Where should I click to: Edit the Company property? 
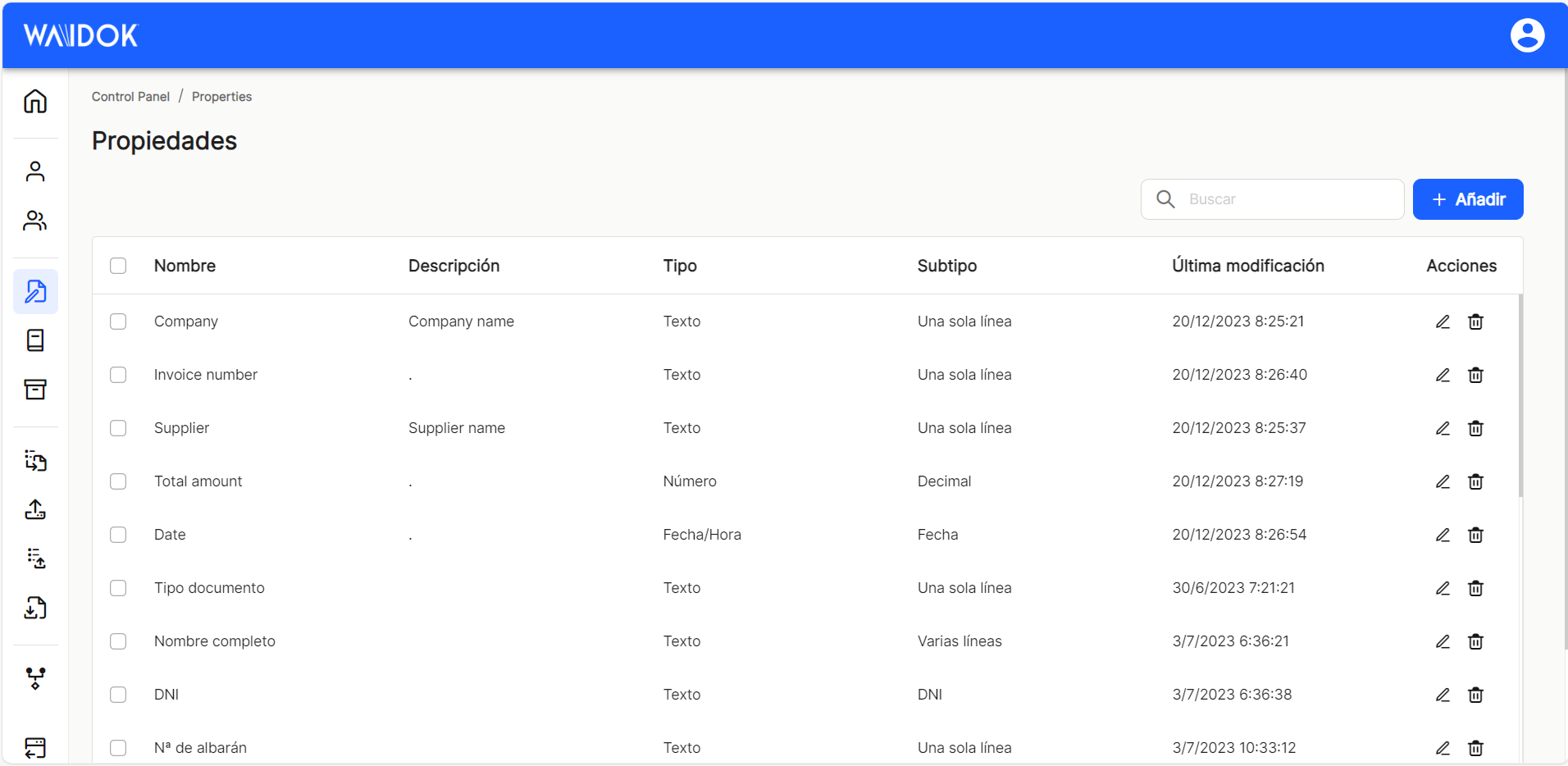pos(1443,321)
